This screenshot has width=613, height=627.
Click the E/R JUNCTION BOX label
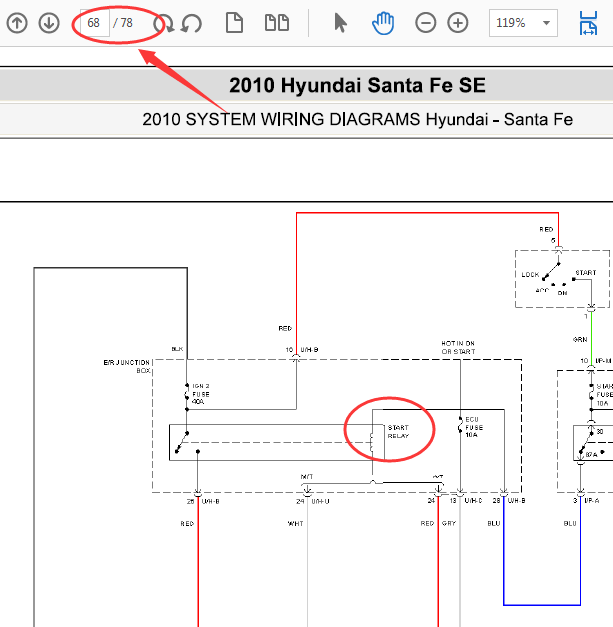(x=127, y=366)
